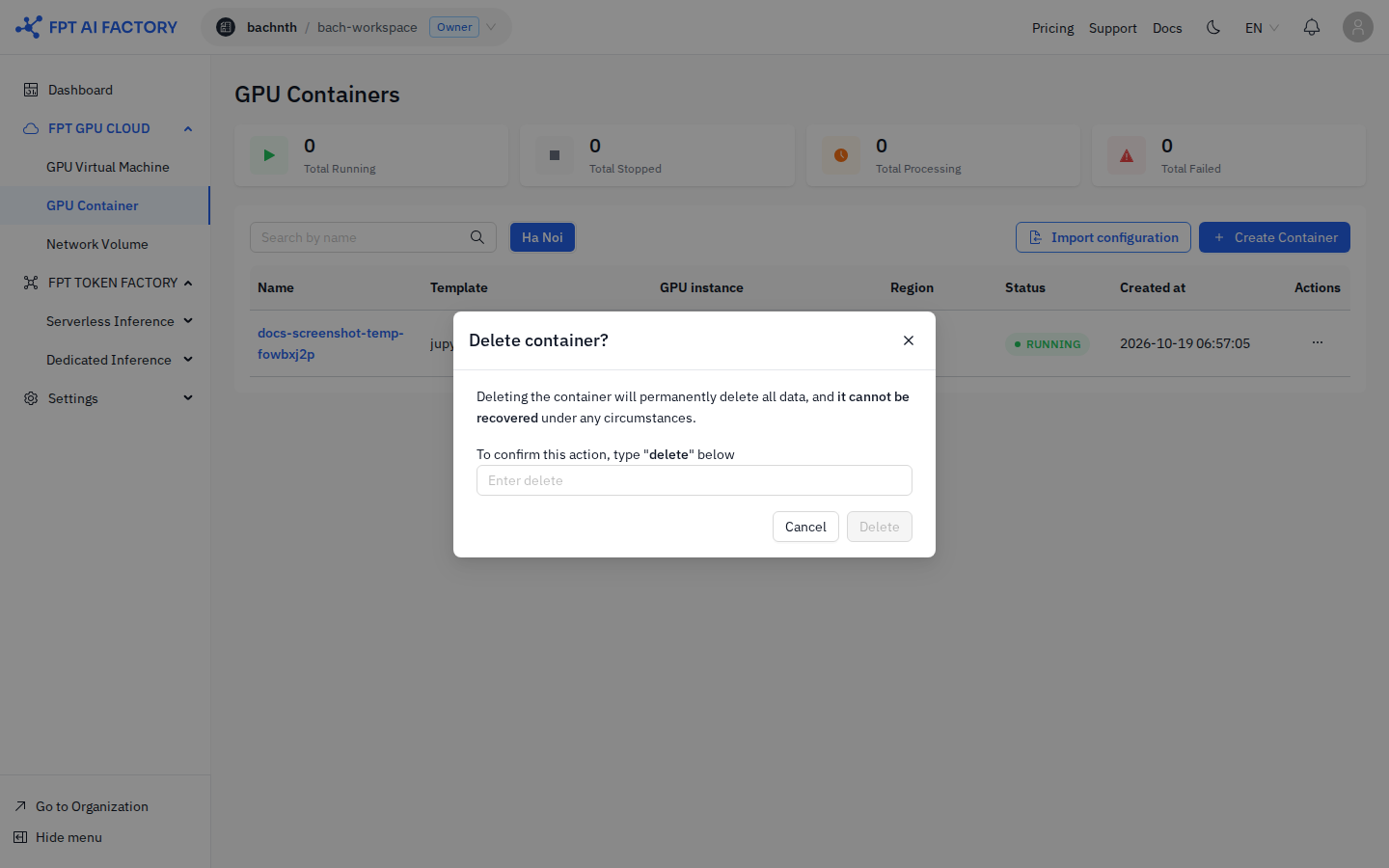Open GPU Virtual Machine page
This screenshot has width=1389, height=868.
[x=108, y=167]
